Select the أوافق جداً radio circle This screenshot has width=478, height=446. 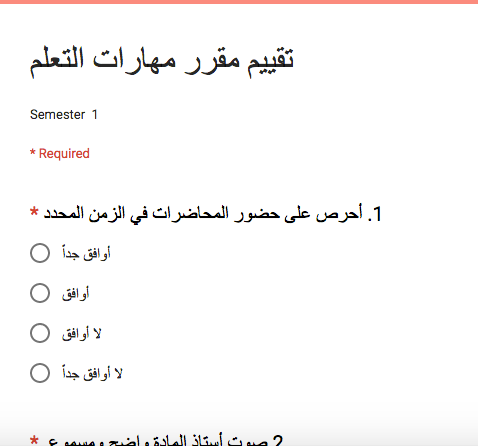point(40,253)
